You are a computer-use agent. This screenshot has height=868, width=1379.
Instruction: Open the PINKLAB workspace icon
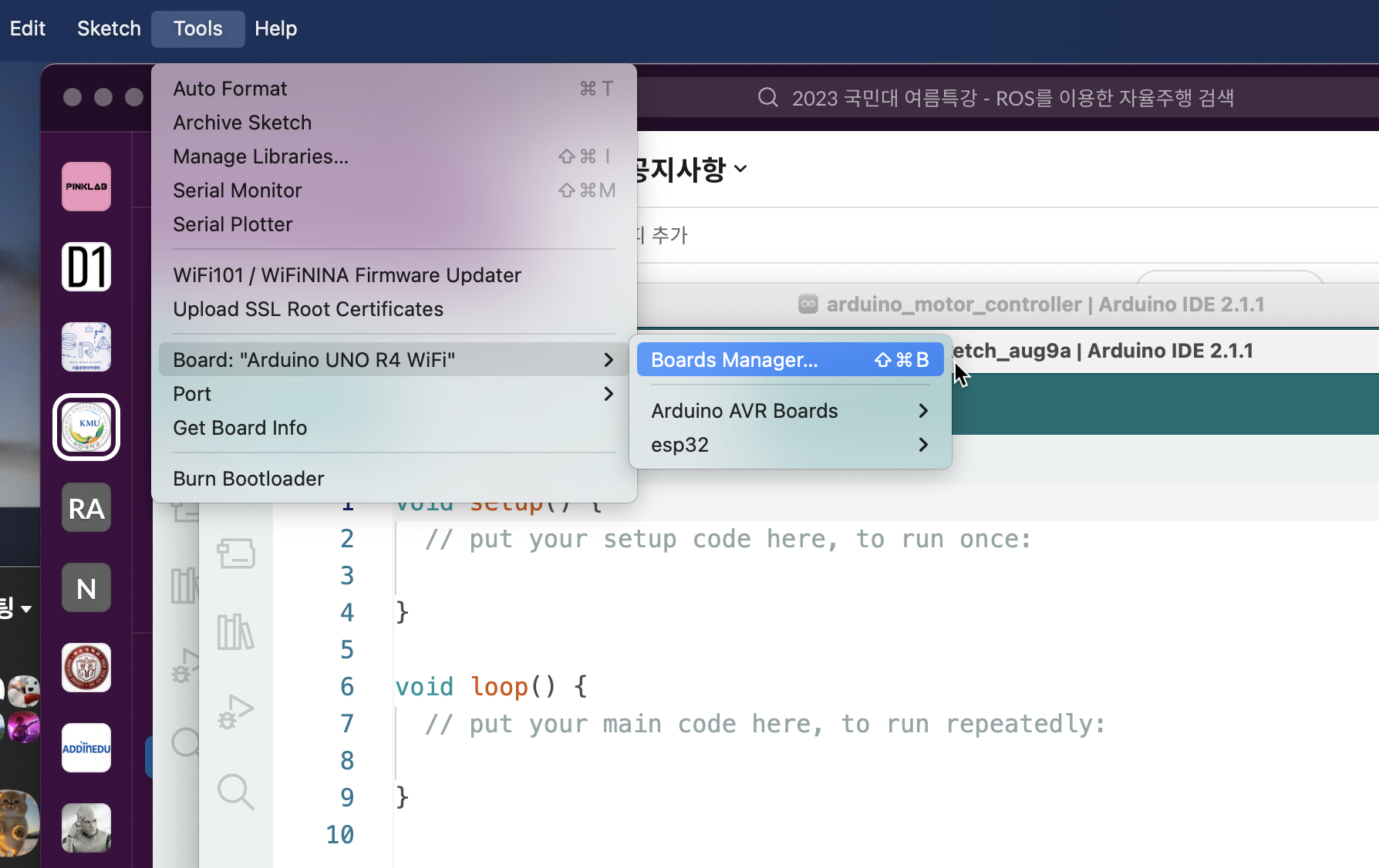pyautogui.click(x=86, y=187)
